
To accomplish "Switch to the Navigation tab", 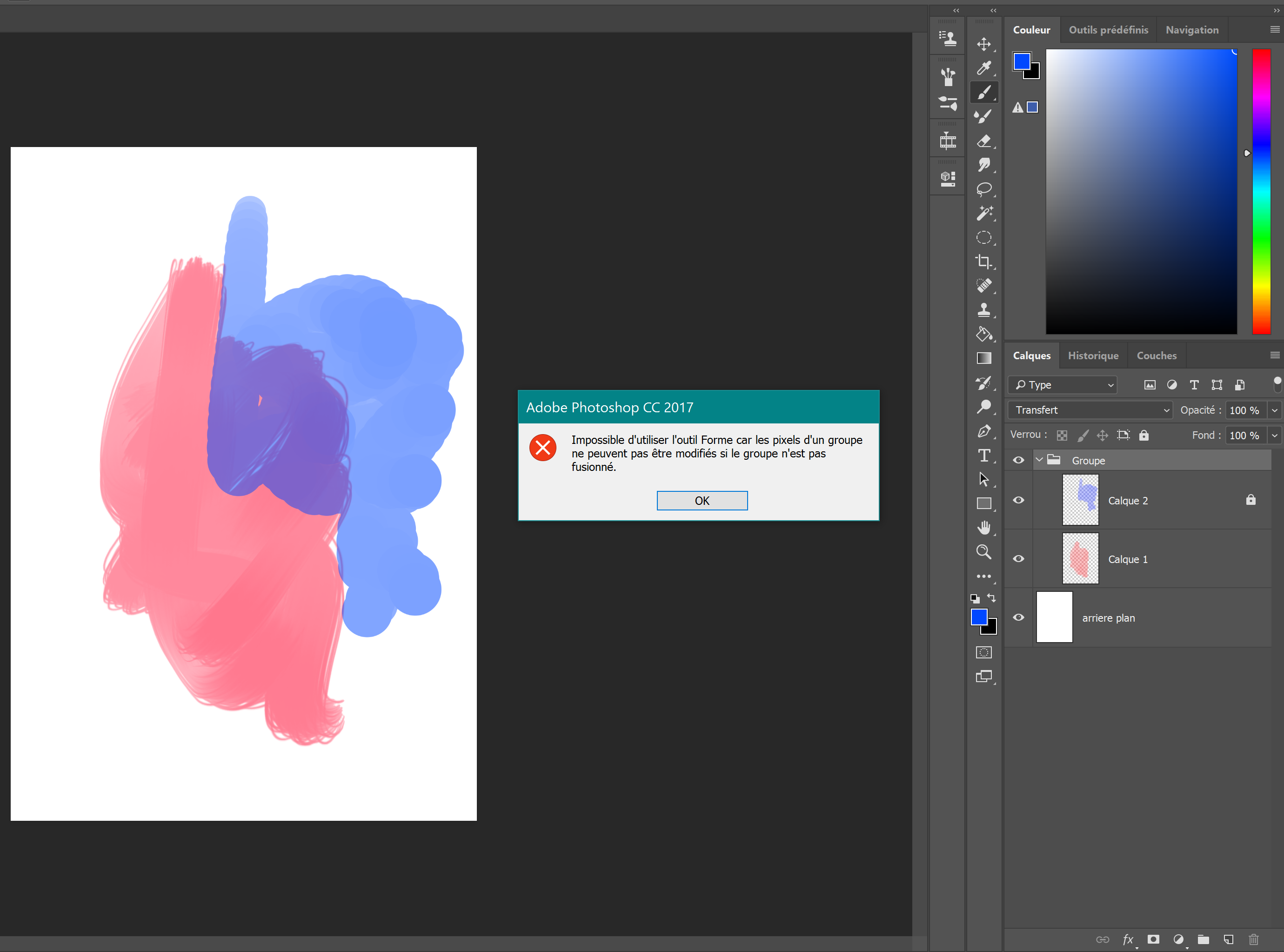I will [1192, 29].
